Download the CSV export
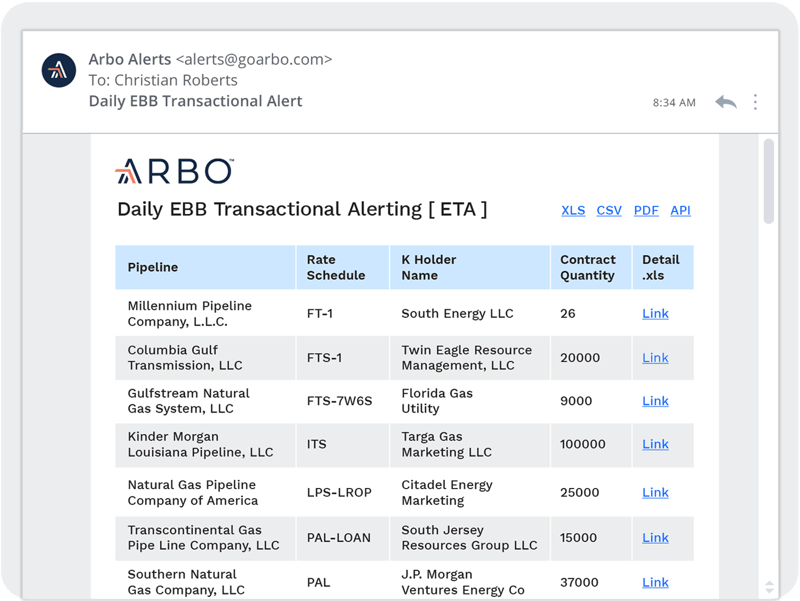The image size is (800, 601). click(609, 210)
